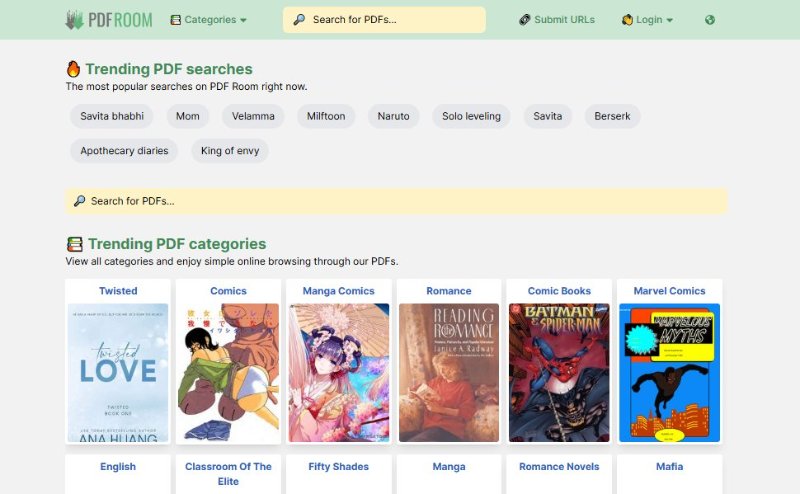Focus the header Search for PDFs field
800x494 pixels.
pos(384,20)
